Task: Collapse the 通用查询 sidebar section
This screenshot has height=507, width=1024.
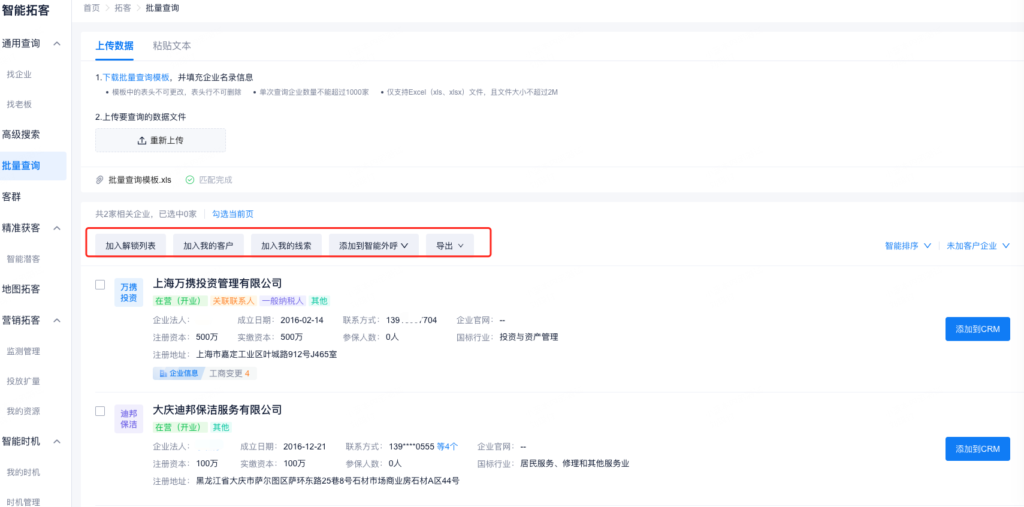Action: 57,44
